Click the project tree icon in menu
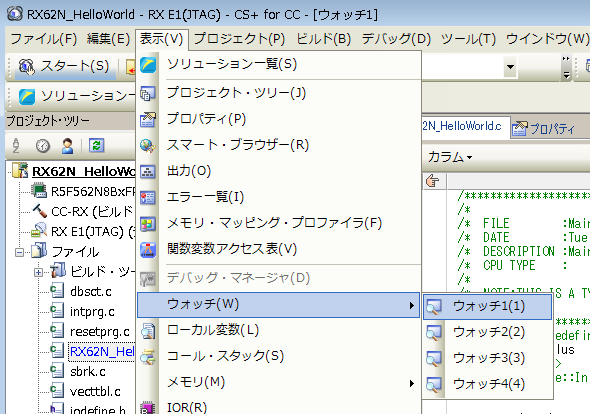 148,94
